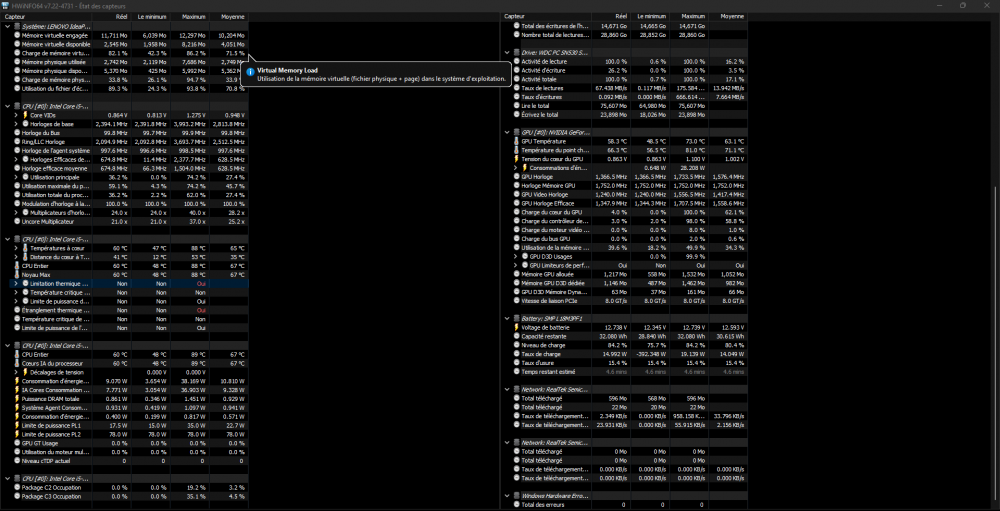This screenshot has width=1000, height=511.
Task: Select the Package C3 Occupation row
Action: 124,496
